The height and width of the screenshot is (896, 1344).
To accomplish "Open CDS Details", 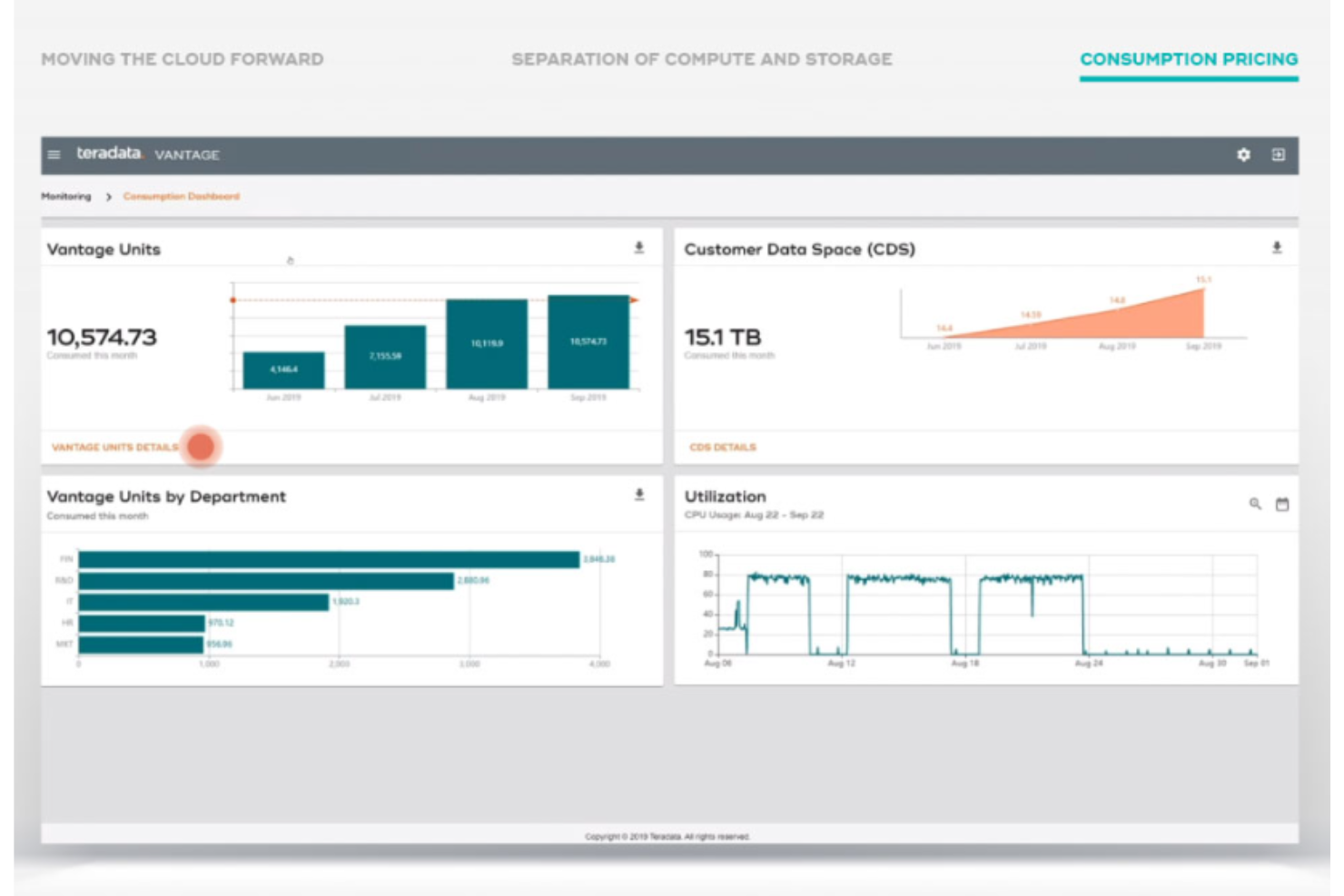I will point(721,448).
